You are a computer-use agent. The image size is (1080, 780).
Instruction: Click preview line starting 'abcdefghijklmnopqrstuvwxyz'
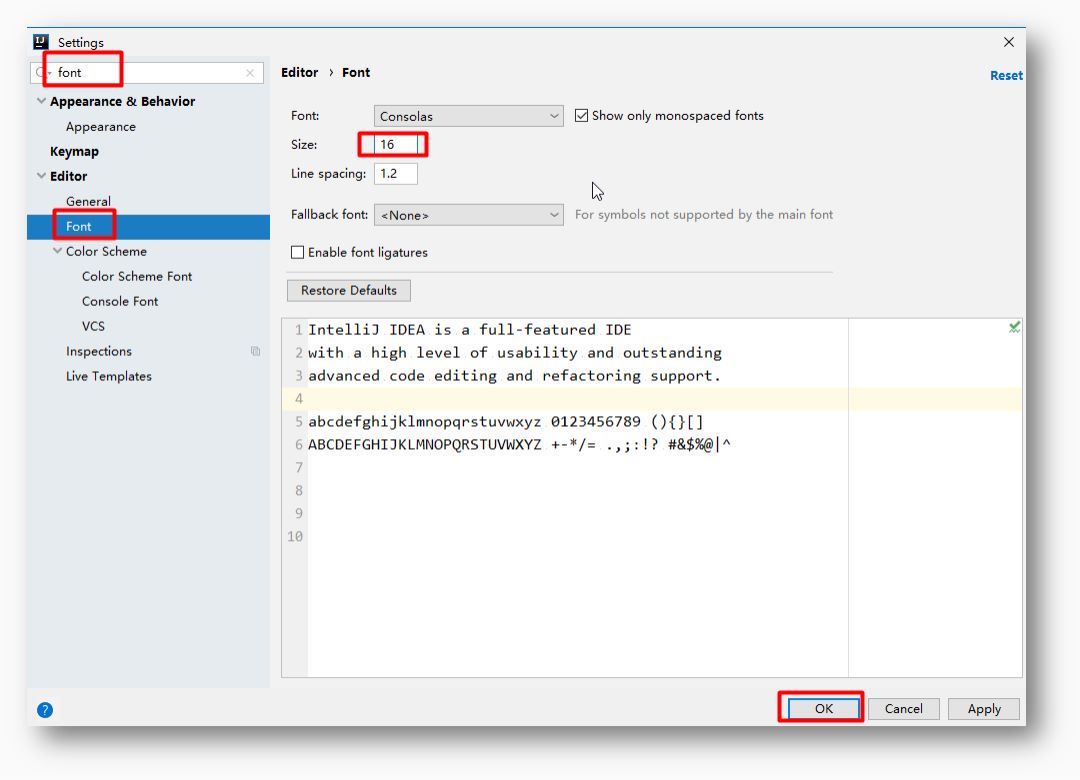[x=506, y=422]
